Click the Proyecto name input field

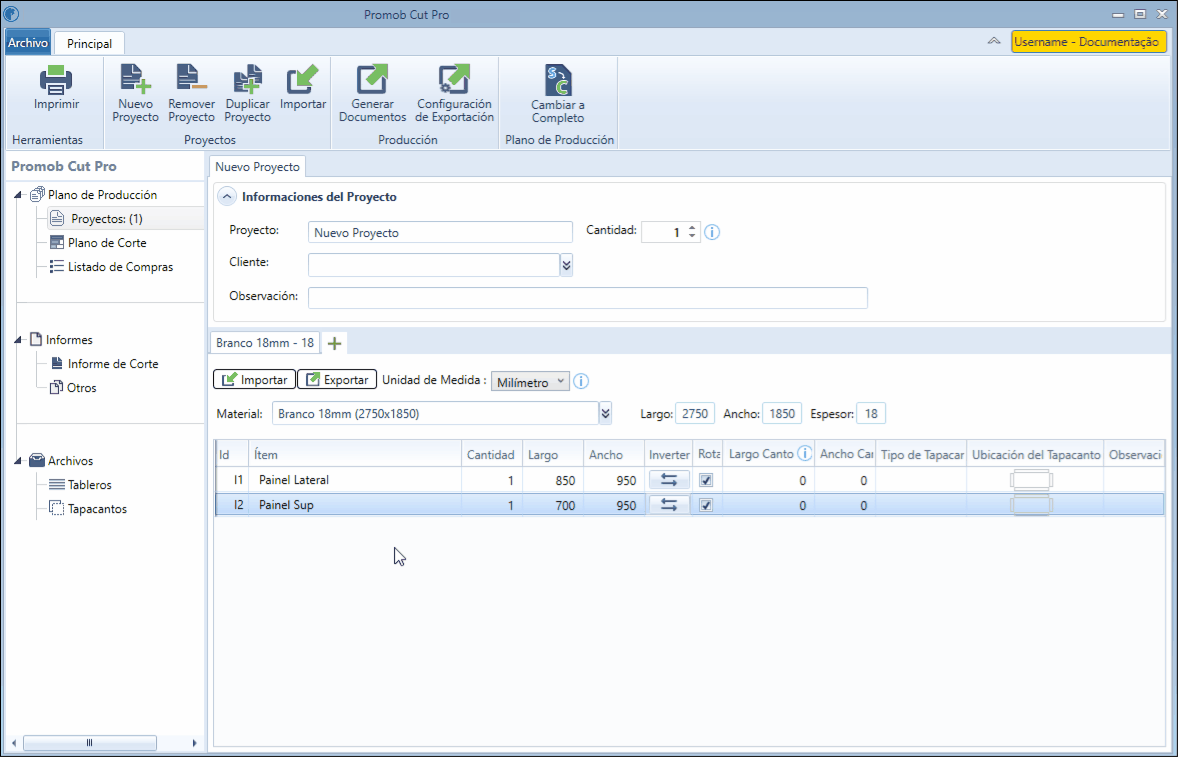[440, 232]
